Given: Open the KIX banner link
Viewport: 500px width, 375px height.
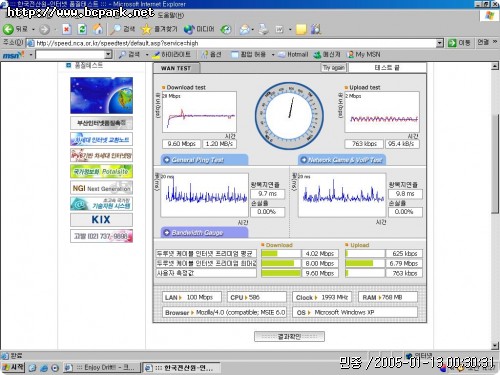Looking at the screenshot, I should tap(101, 220).
